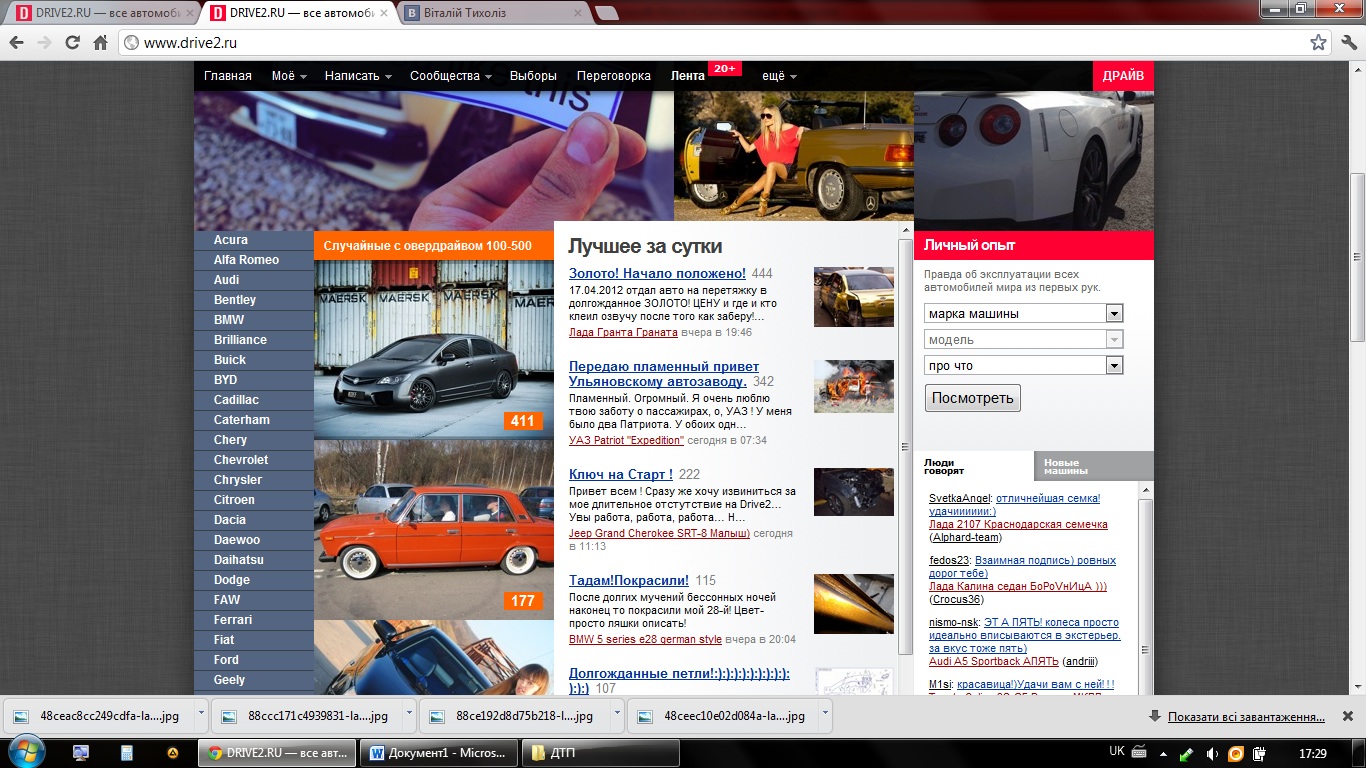
Task: Open the Chrome wrench settings menu
Action: [1349, 43]
